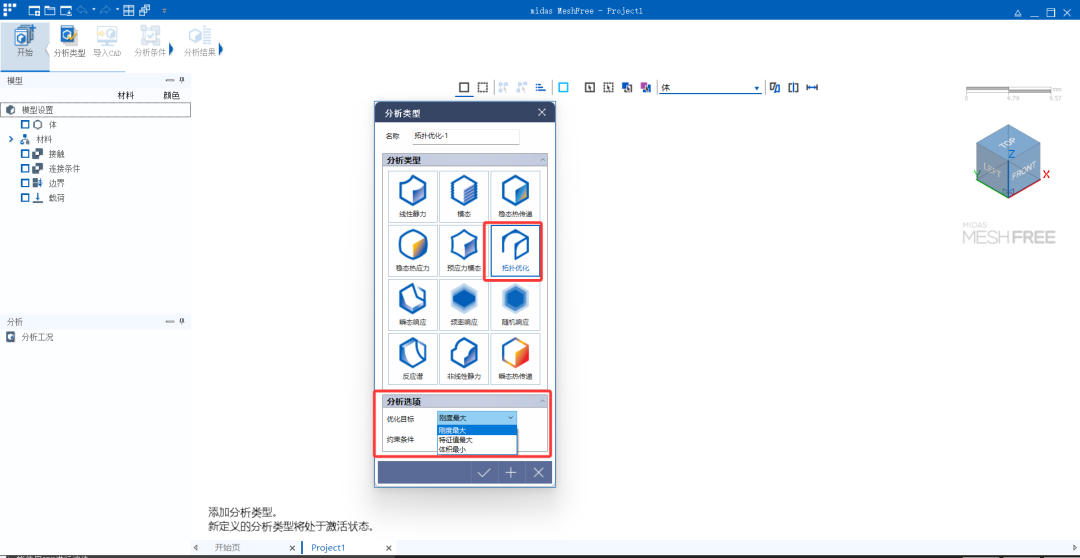
Task: Open the 优化目标 dropdown
Action: pos(477,417)
